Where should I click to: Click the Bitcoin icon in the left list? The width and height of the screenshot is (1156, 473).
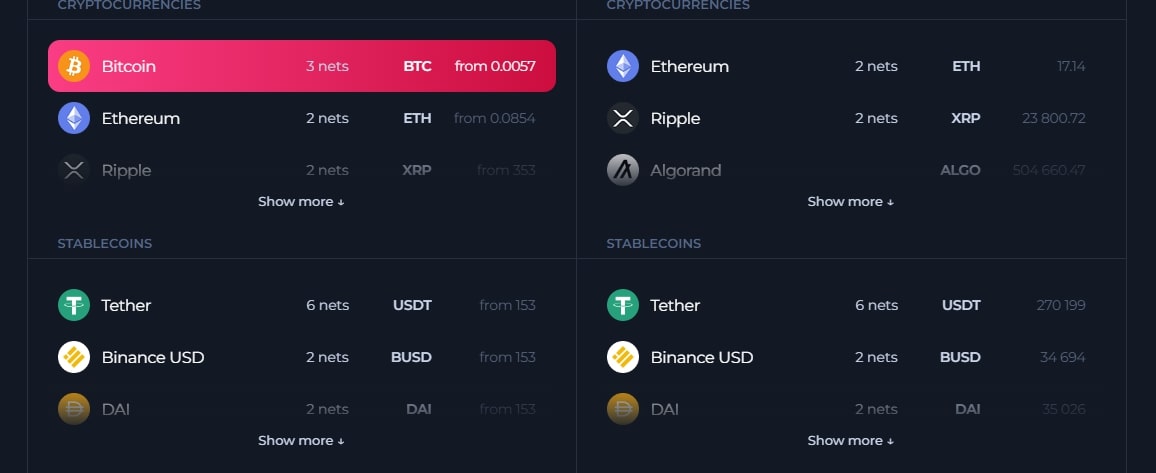tap(74, 66)
